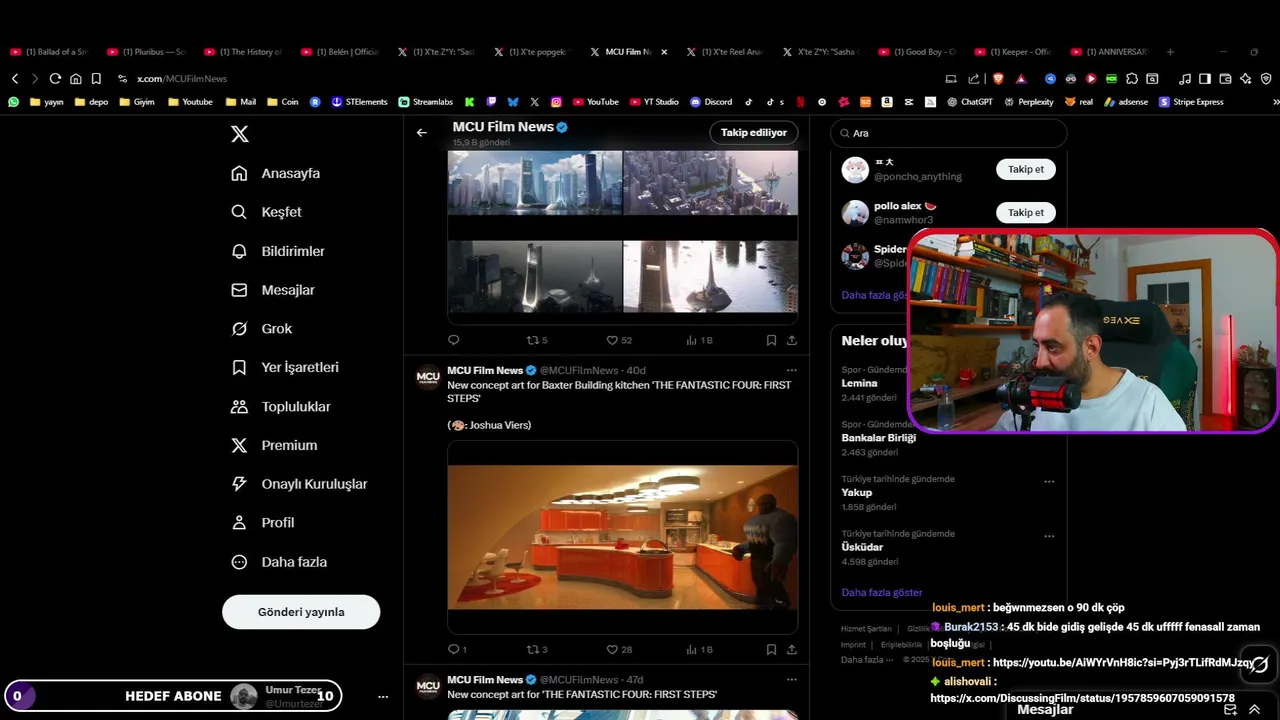This screenshot has width=1280, height=720.
Task: Open the top-left city skyline concept image
Action: (534, 182)
